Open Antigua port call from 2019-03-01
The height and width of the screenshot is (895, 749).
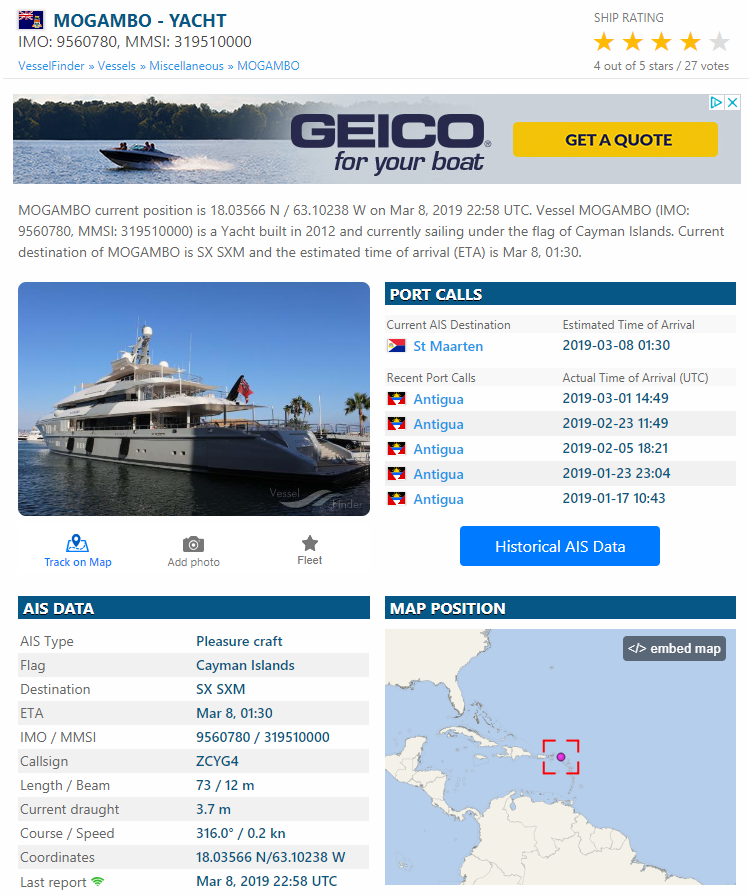pos(438,399)
